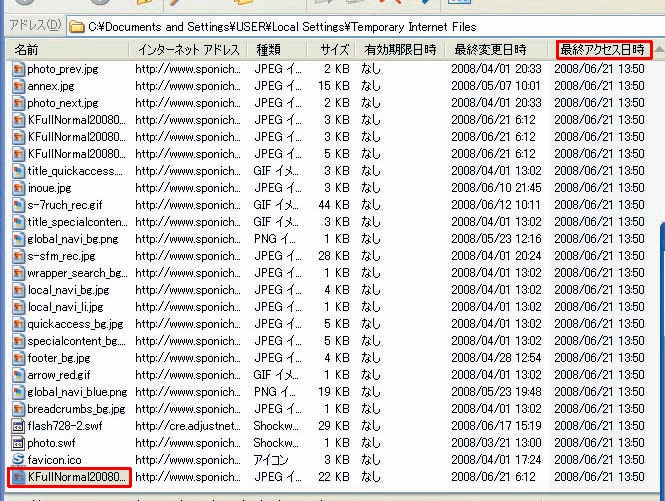Click the 2008/04/01 20:24 modified date
Viewport: 665px width, 501px height.
[x=496, y=256]
